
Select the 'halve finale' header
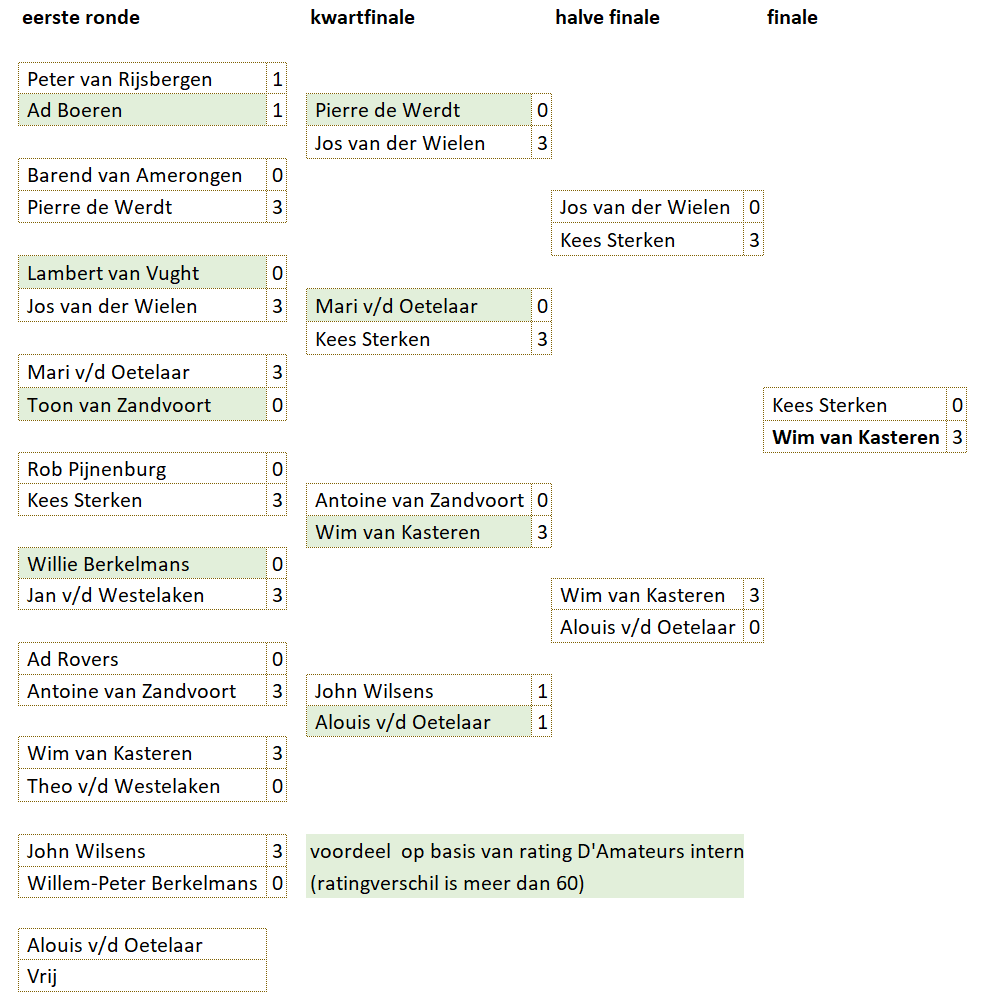coord(607,17)
